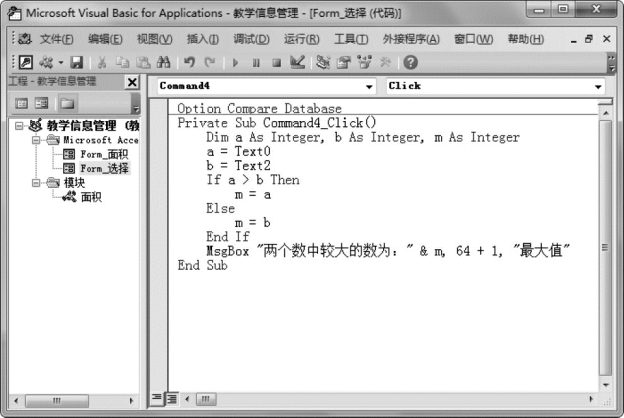Stop execution with Reset icon

coord(277,63)
